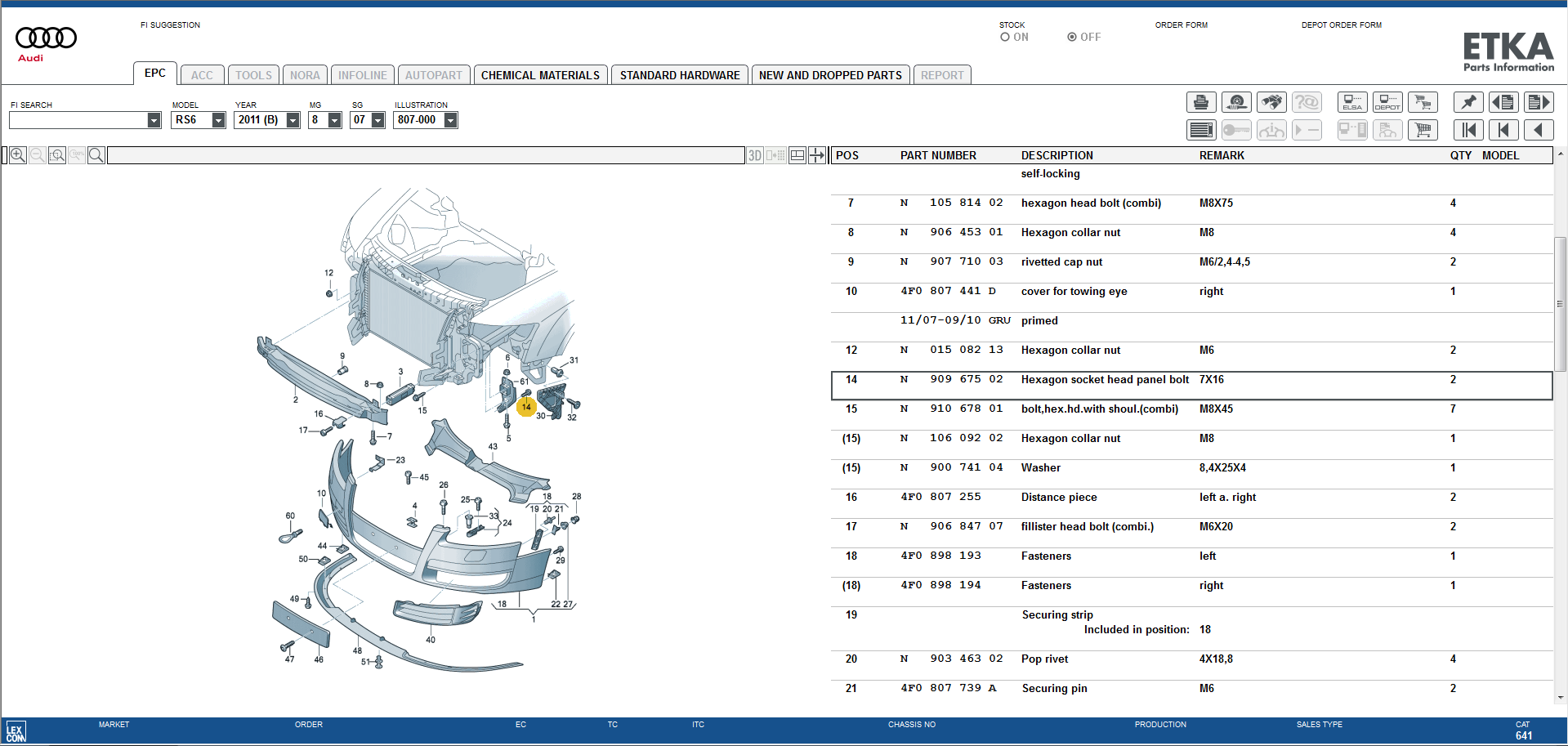Click the ORDER FORM link

pyautogui.click(x=1181, y=25)
